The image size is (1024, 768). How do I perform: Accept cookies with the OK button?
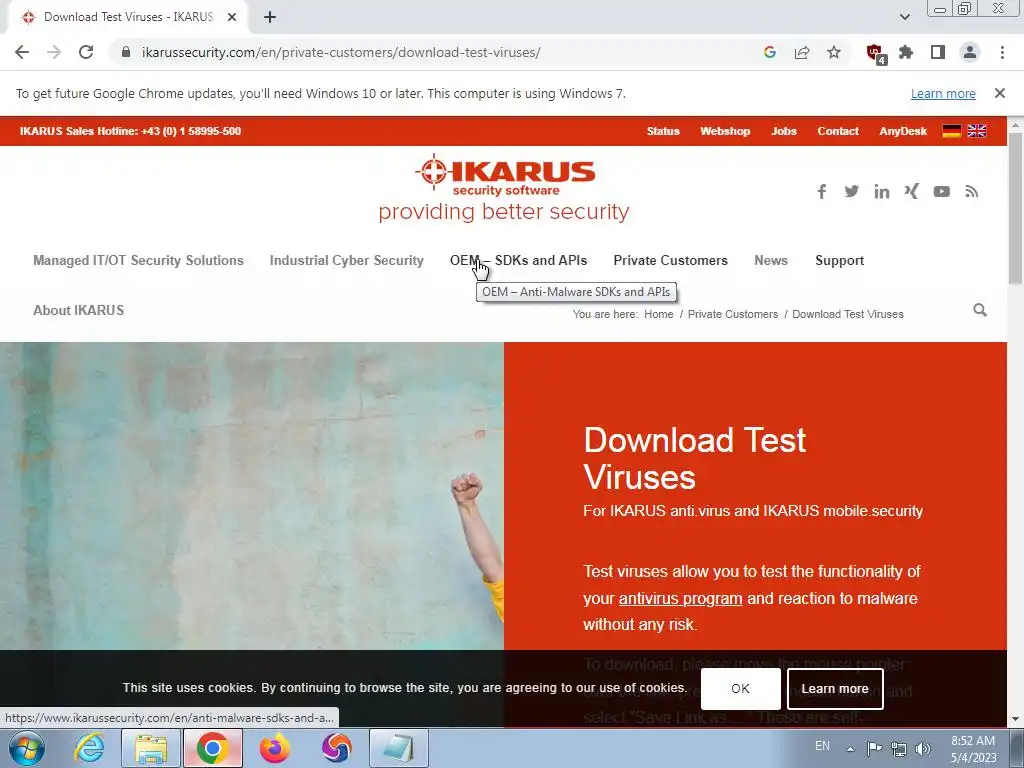tap(741, 688)
